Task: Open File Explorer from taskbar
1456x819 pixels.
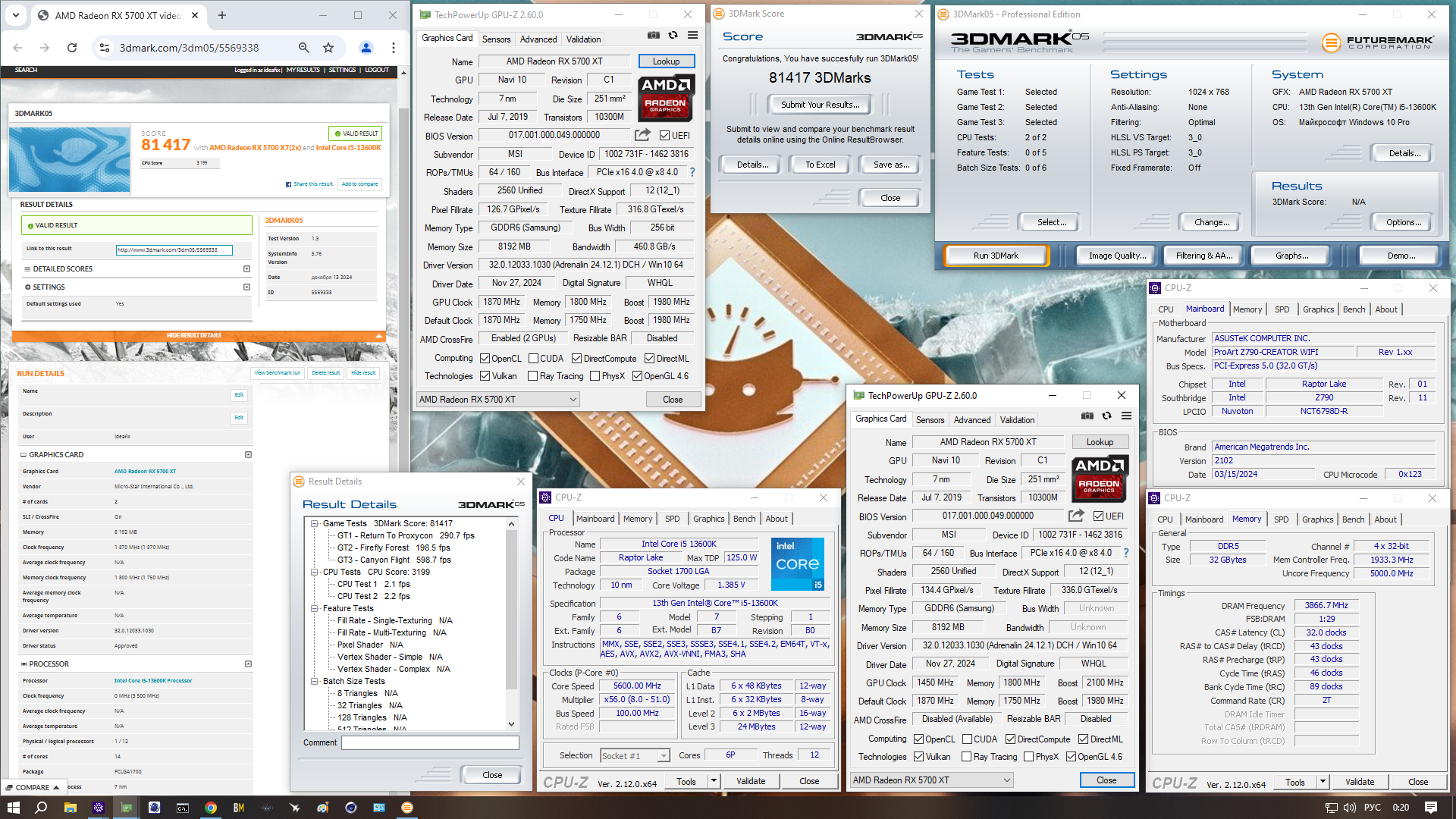Action: click(x=70, y=807)
